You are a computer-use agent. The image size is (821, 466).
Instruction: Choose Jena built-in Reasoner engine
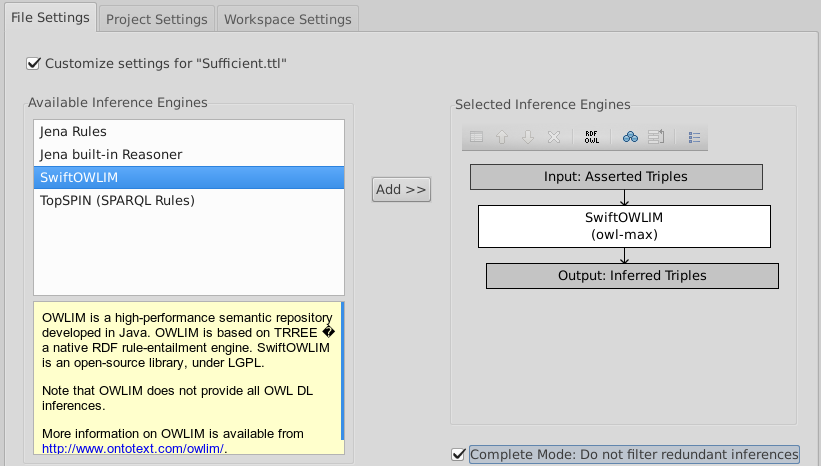[x=111, y=154]
